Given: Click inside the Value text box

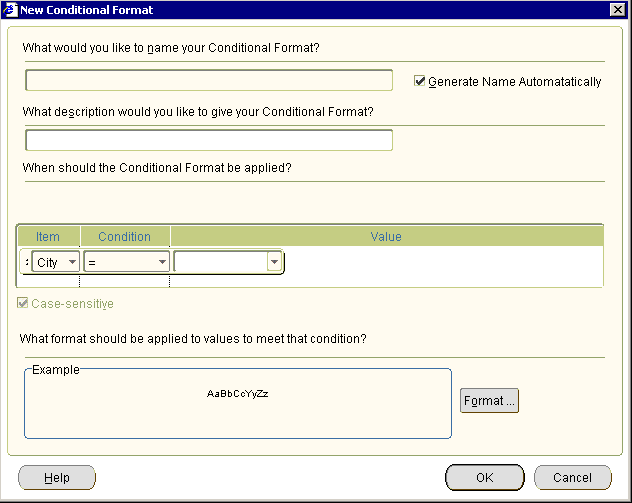Looking at the screenshot, I should (x=220, y=263).
